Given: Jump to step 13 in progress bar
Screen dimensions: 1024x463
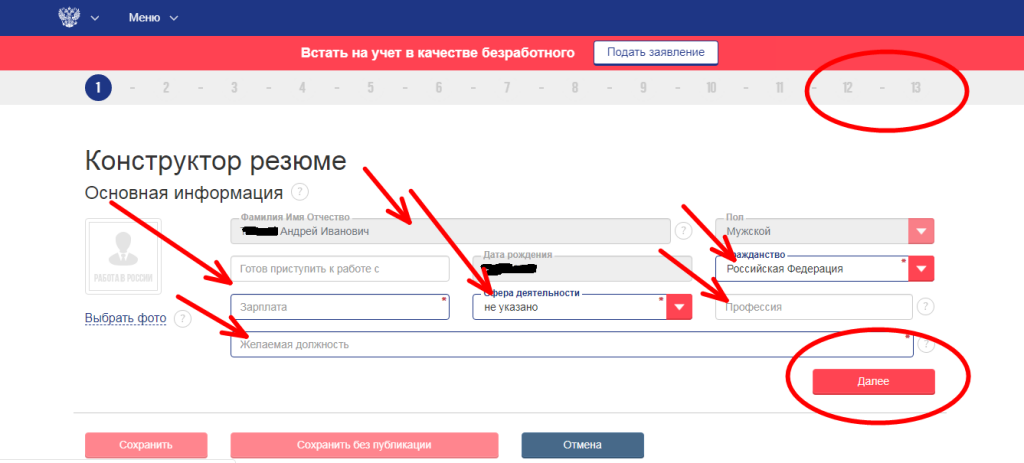Looking at the screenshot, I should click(915, 88).
